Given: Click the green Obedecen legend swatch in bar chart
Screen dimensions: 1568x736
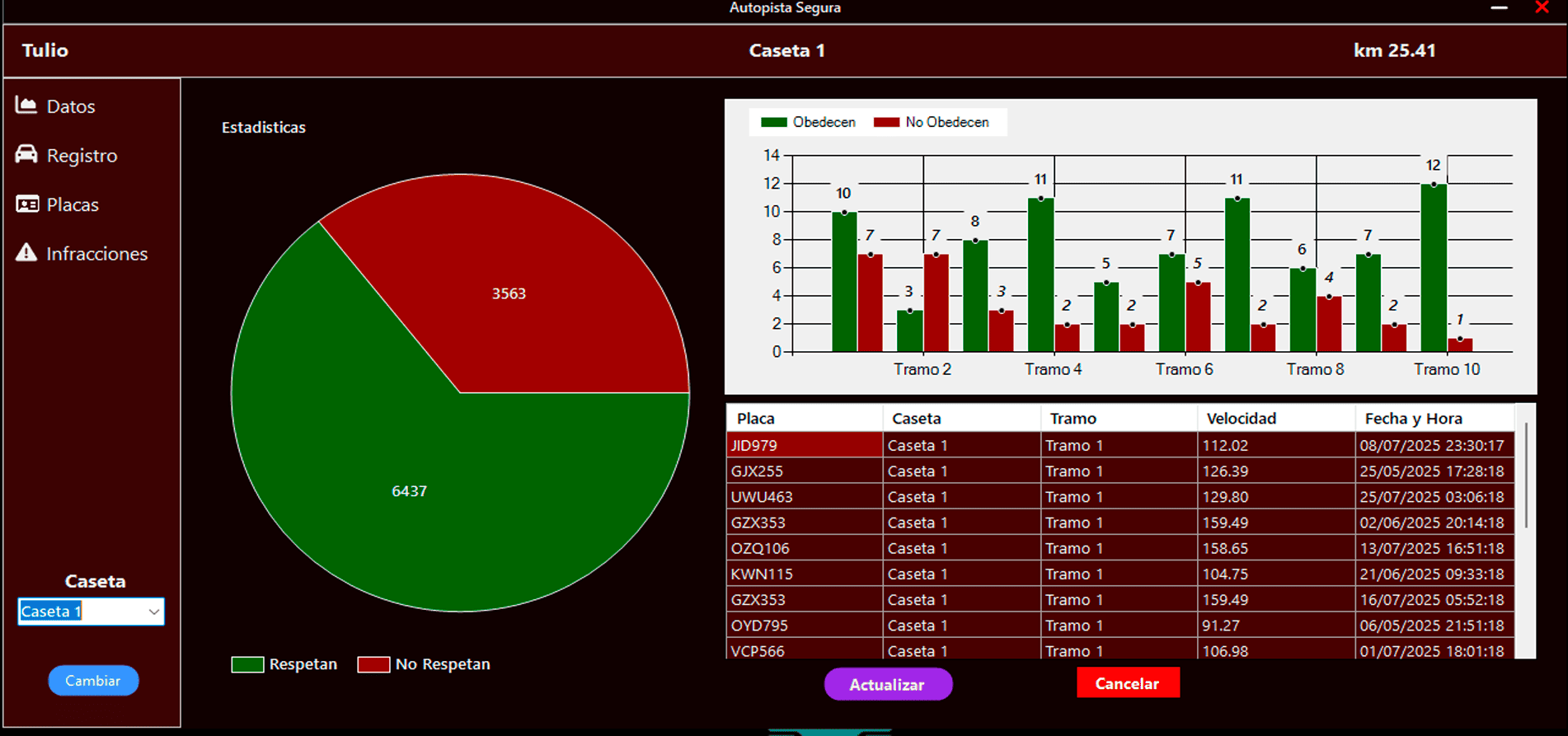Looking at the screenshot, I should coord(773,122).
